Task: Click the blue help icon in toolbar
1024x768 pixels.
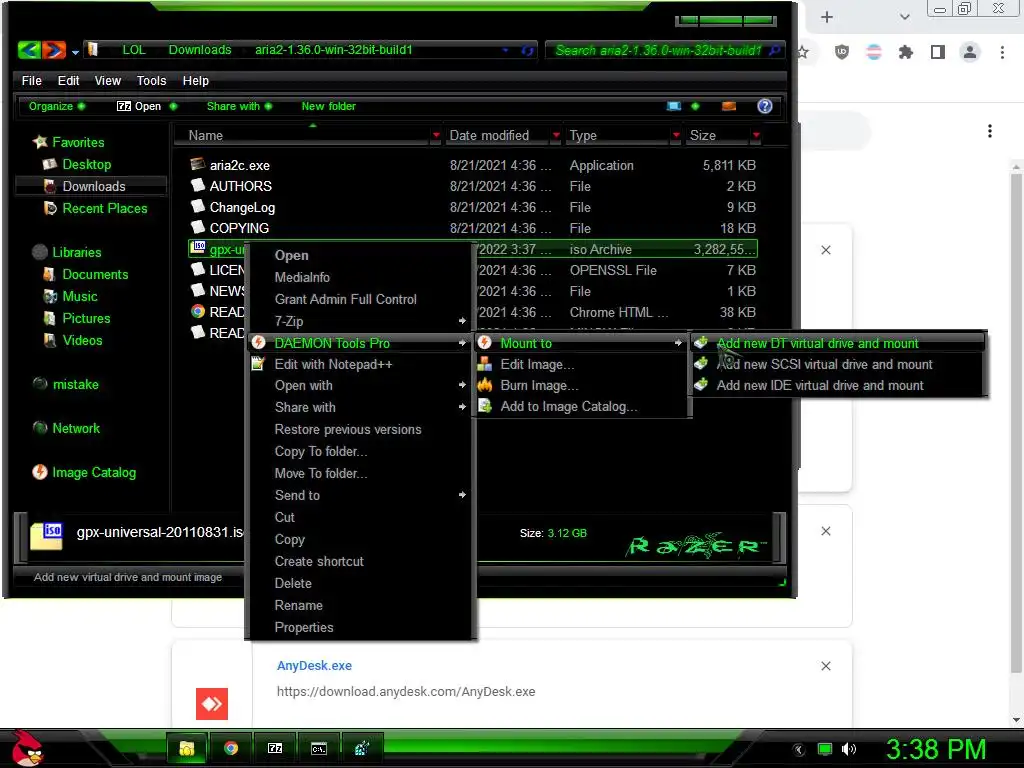Action: 765,106
